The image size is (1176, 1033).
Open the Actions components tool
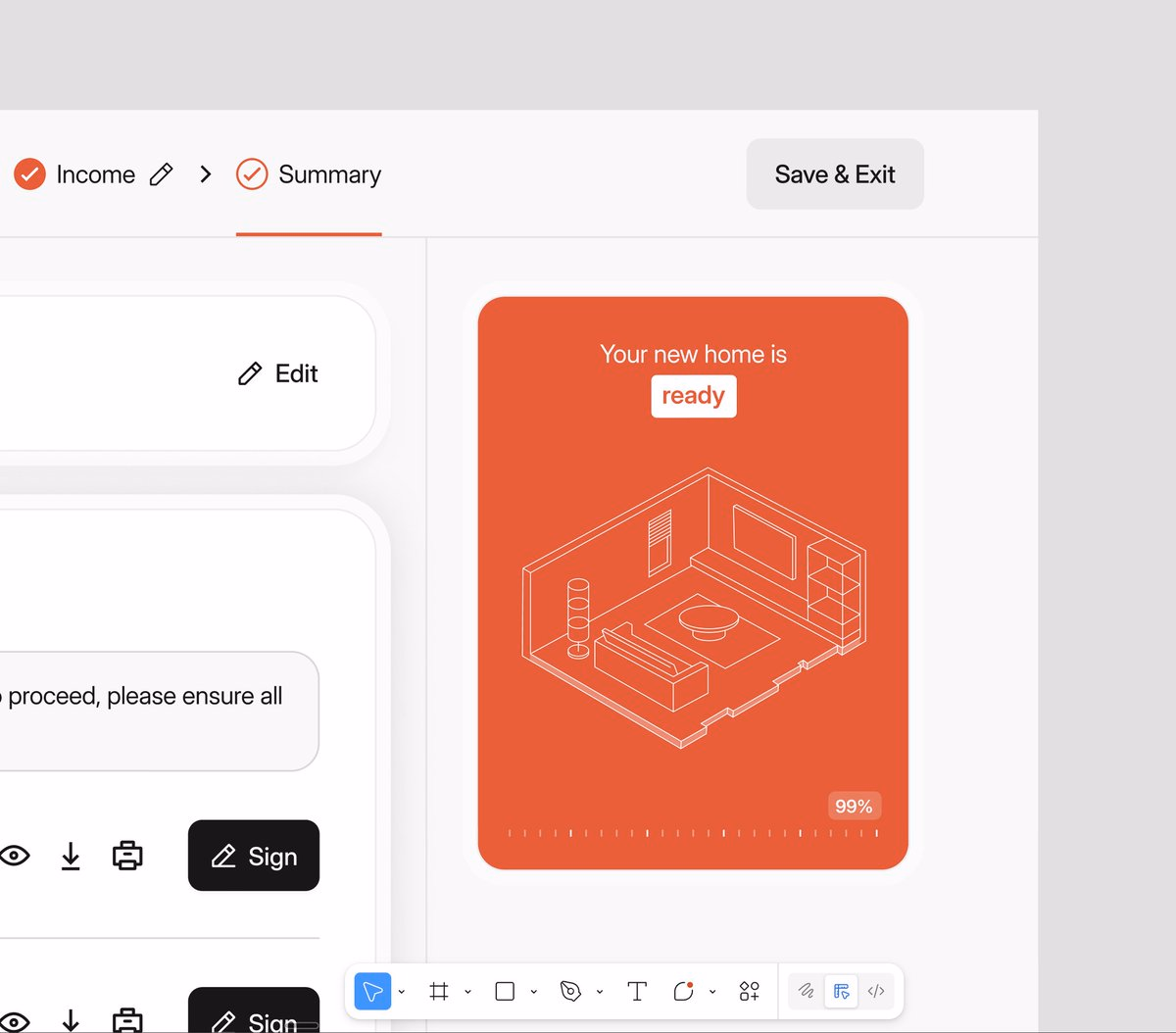click(x=750, y=992)
